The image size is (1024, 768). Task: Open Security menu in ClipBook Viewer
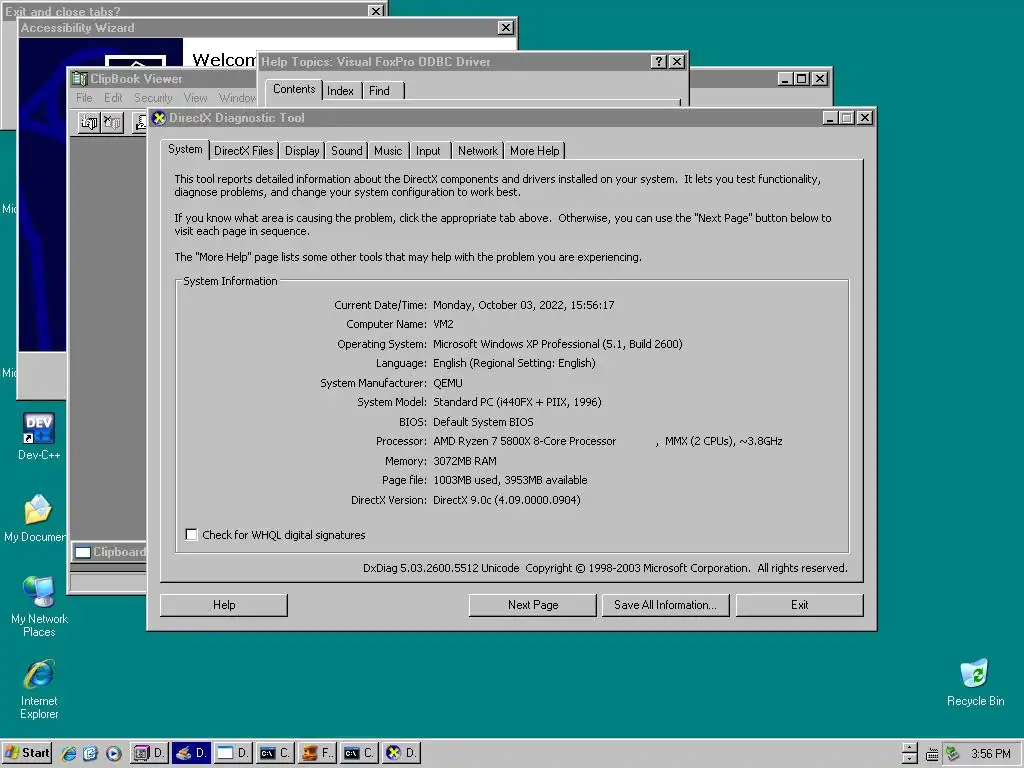tap(153, 98)
